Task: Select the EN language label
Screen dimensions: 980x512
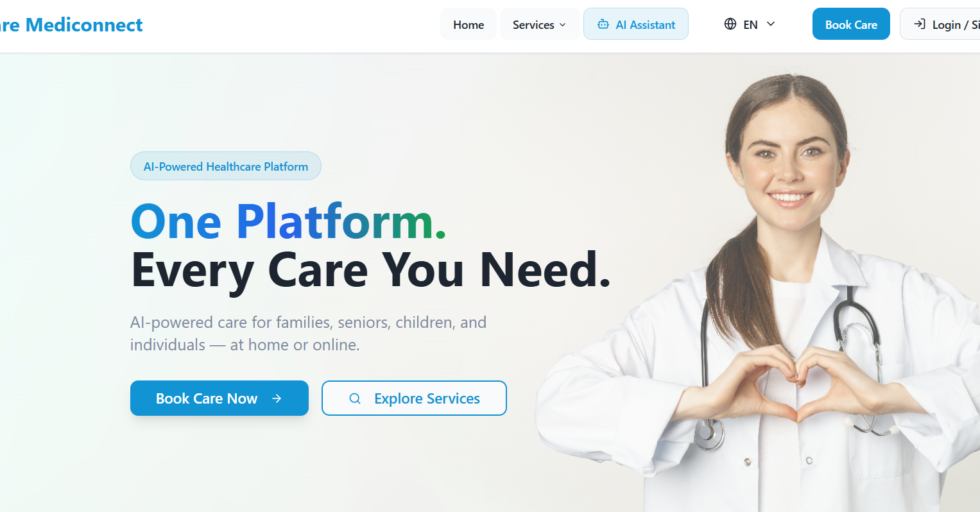Action: [750, 24]
